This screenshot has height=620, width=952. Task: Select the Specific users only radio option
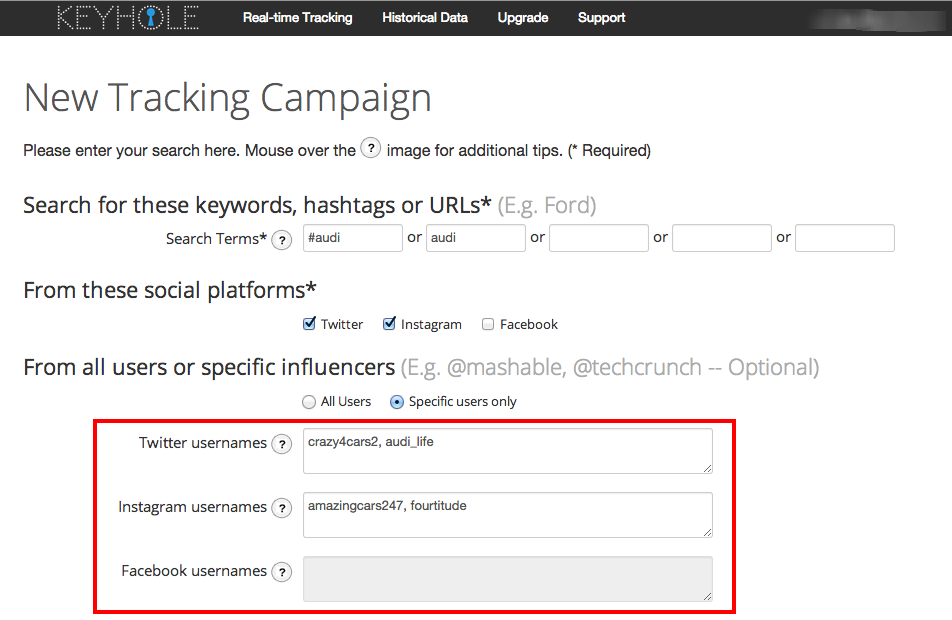click(x=396, y=402)
